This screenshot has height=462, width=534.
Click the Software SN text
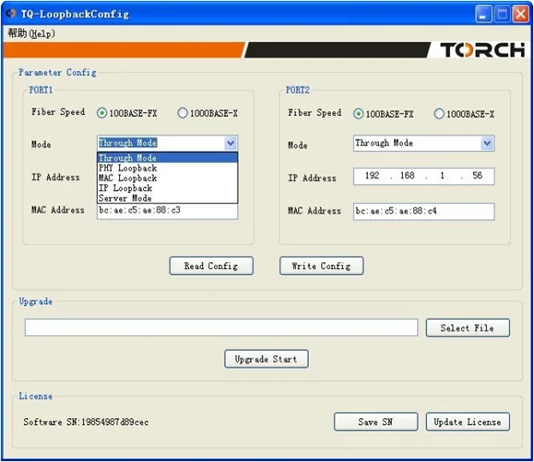86,422
